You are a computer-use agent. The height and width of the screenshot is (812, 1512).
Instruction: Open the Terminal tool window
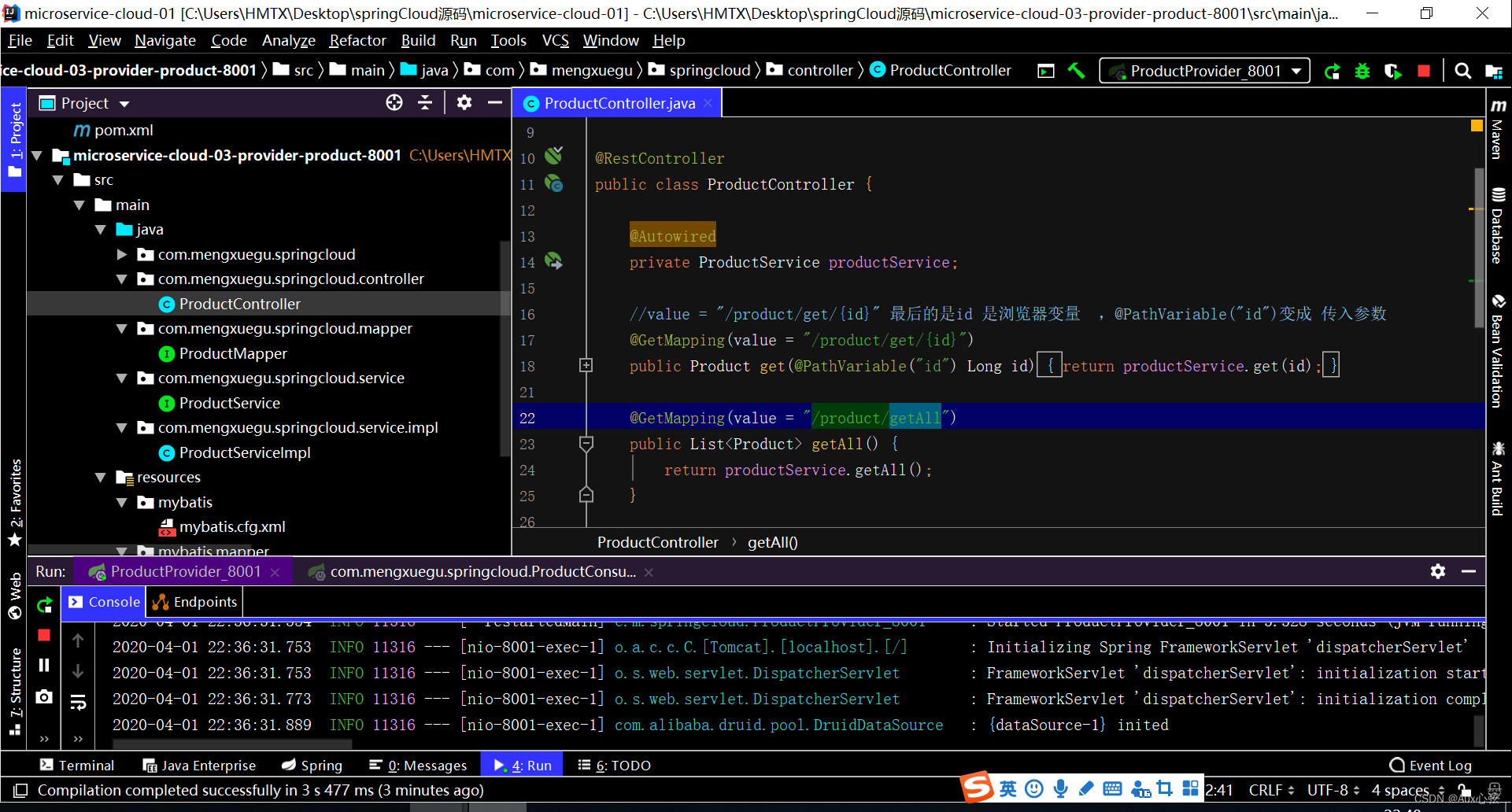pos(77,765)
